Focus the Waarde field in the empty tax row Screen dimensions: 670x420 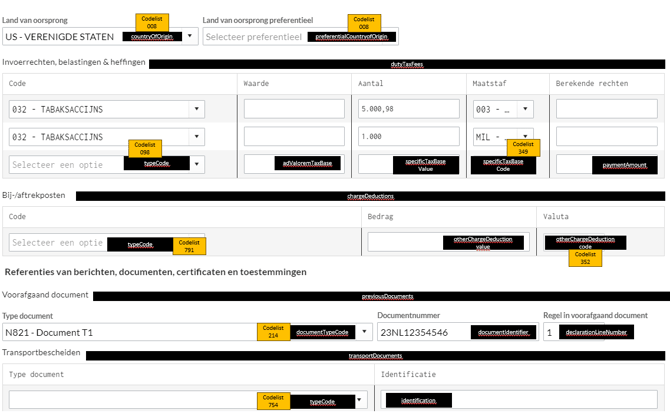[294, 164]
